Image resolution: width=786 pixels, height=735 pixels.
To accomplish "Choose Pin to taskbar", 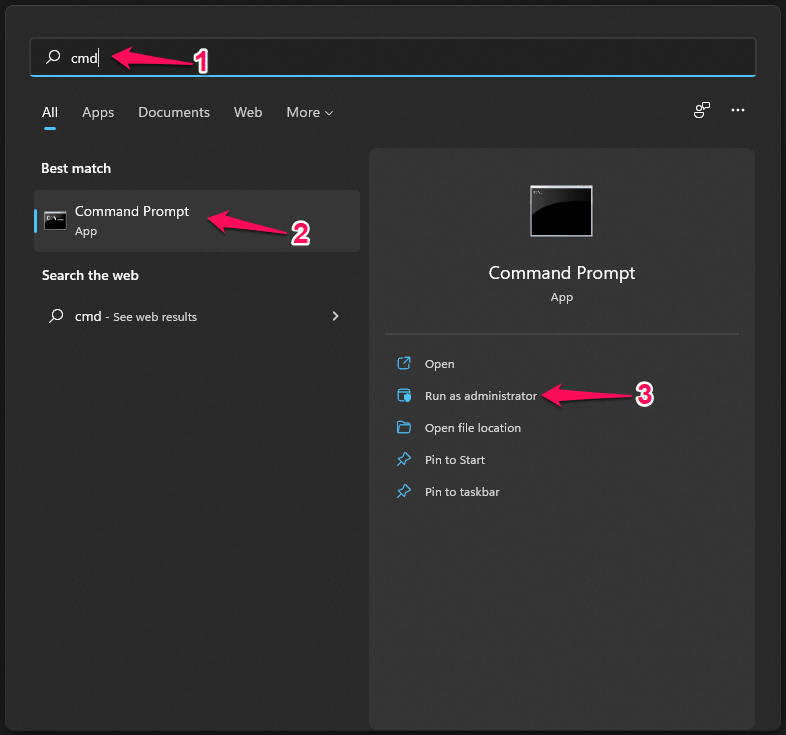I will pyautogui.click(x=461, y=492).
